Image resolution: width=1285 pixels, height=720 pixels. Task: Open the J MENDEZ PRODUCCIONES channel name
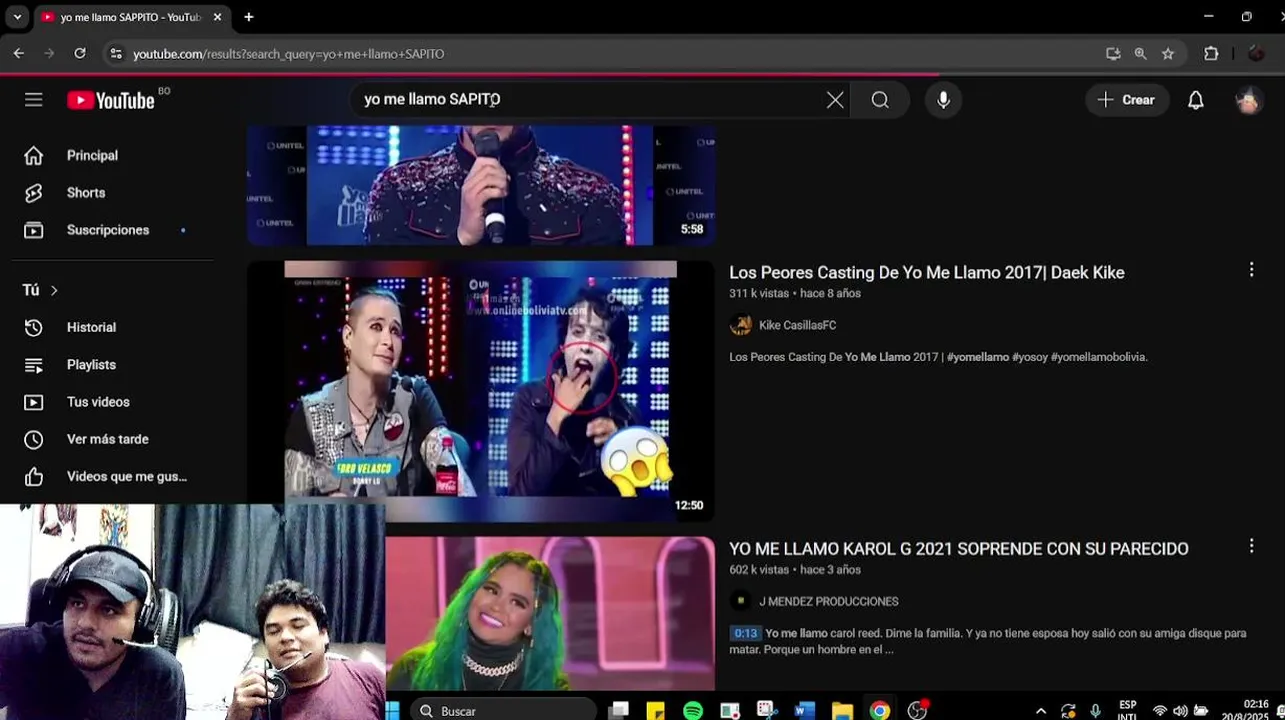point(829,601)
